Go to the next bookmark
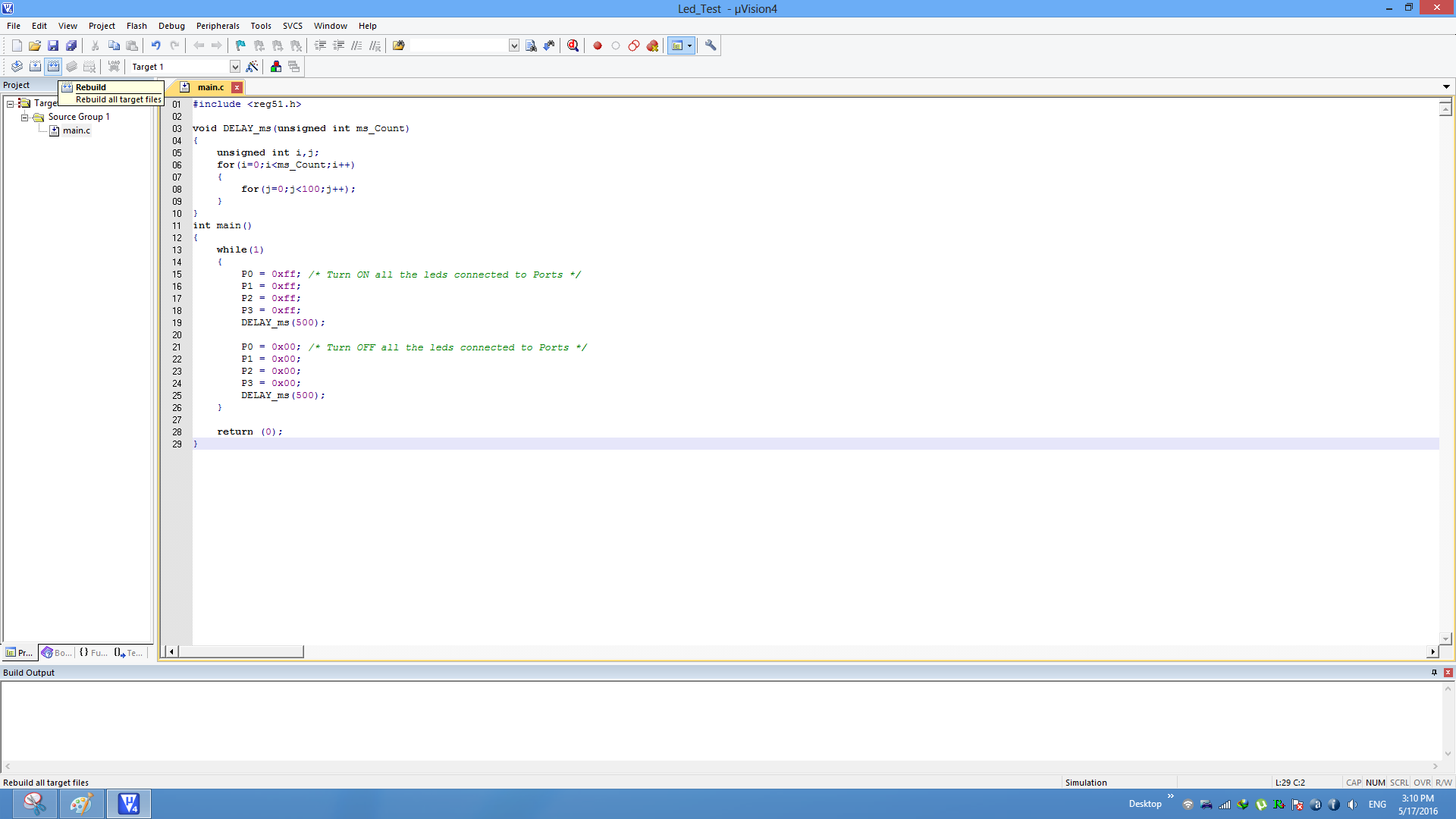This screenshot has width=1456, height=819. (278, 45)
